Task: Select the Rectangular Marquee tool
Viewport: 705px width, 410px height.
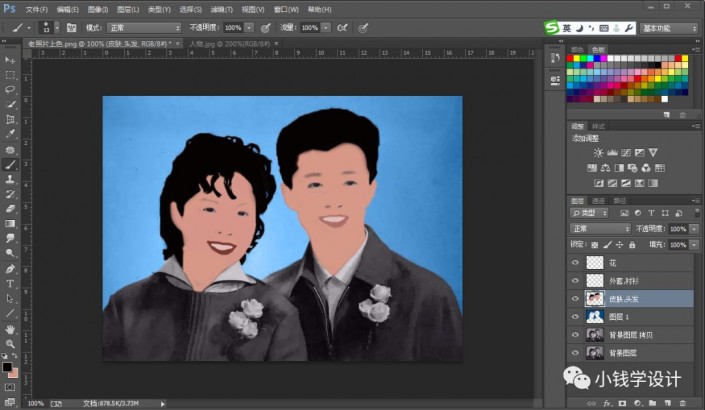Action: (x=10, y=75)
